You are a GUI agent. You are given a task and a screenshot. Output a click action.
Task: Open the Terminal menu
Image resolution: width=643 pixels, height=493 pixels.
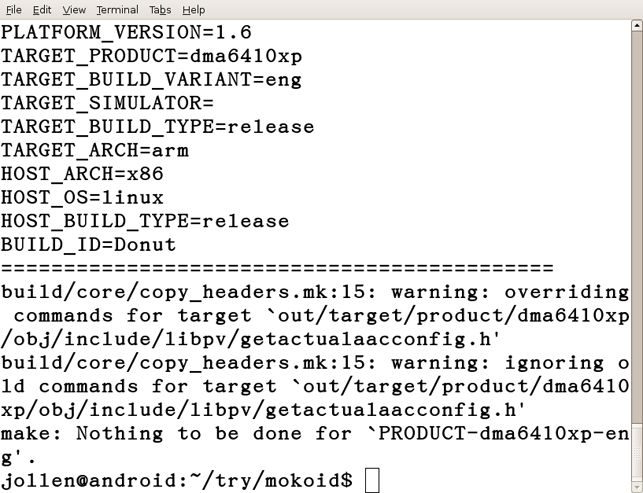click(117, 9)
